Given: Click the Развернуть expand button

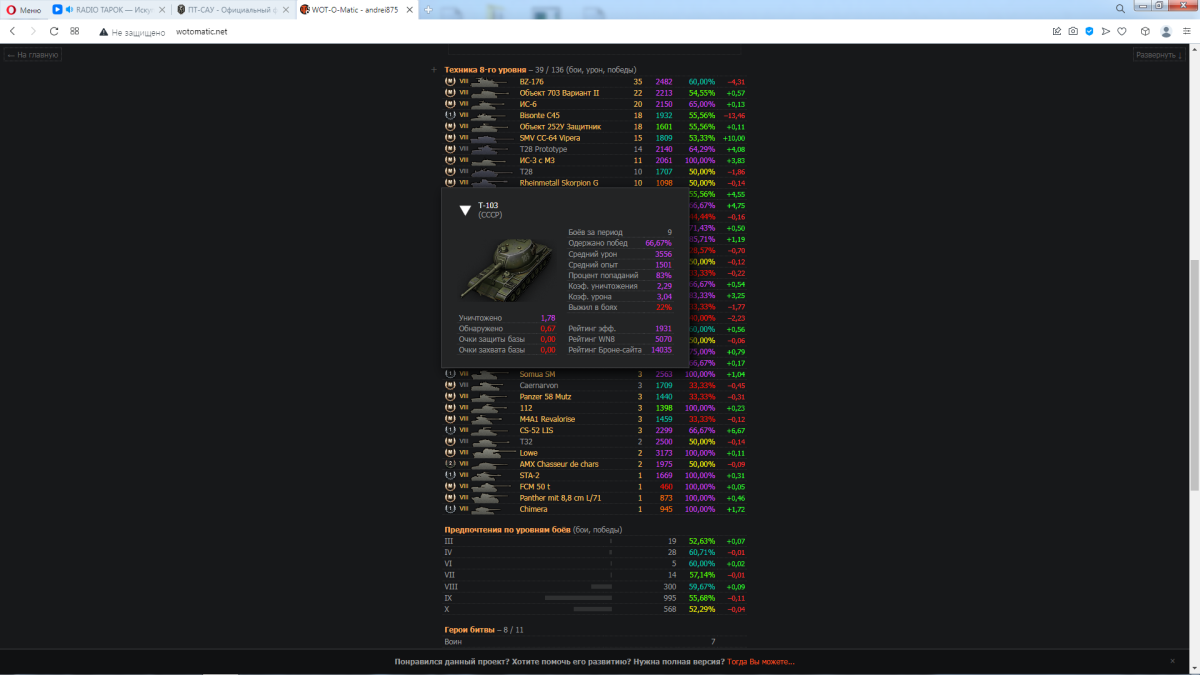Looking at the screenshot, I should point(1158,55).
